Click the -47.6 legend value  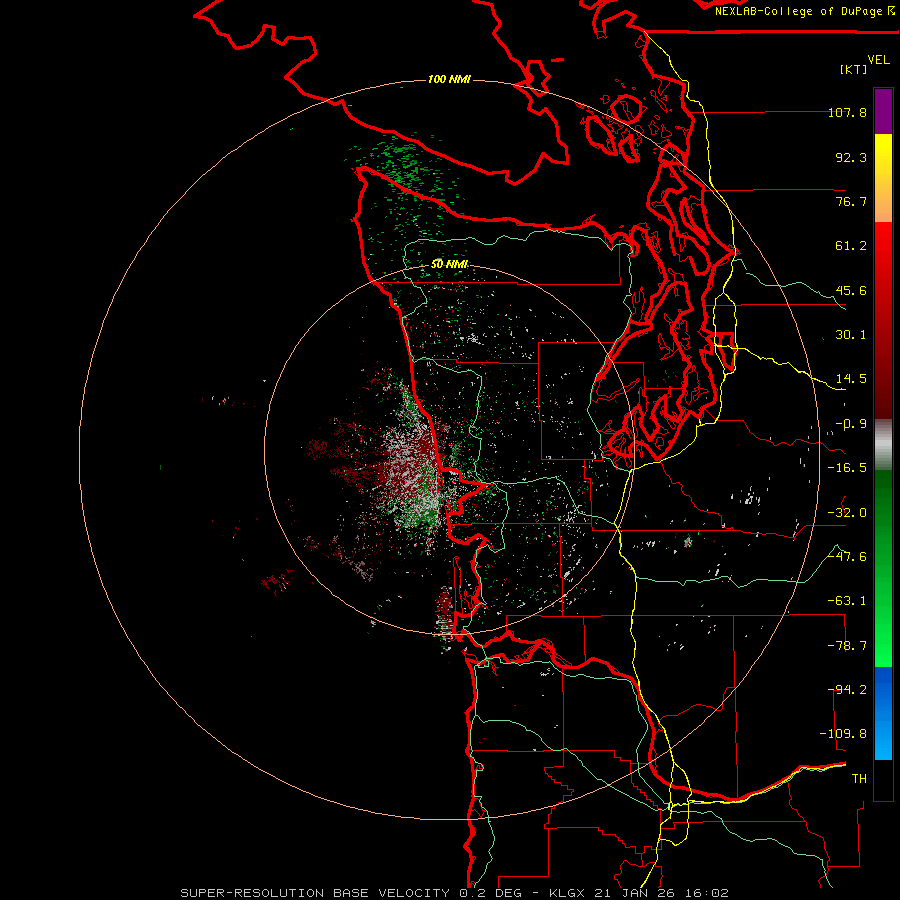click(x=847, y=557)
